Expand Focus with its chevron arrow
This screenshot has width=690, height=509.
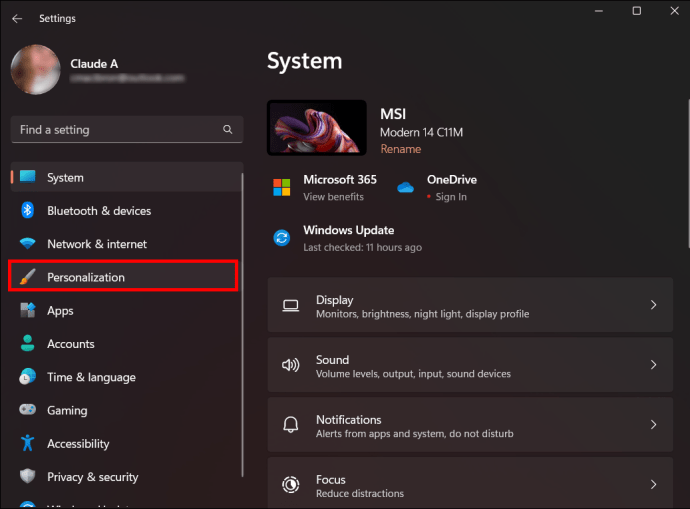[653, 484]
